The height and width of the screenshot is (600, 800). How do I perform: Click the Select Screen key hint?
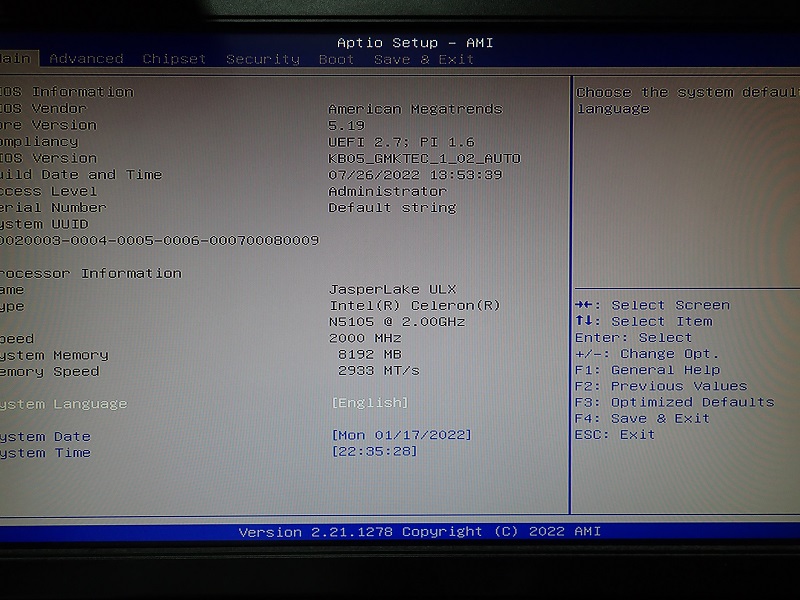point(653,305)
